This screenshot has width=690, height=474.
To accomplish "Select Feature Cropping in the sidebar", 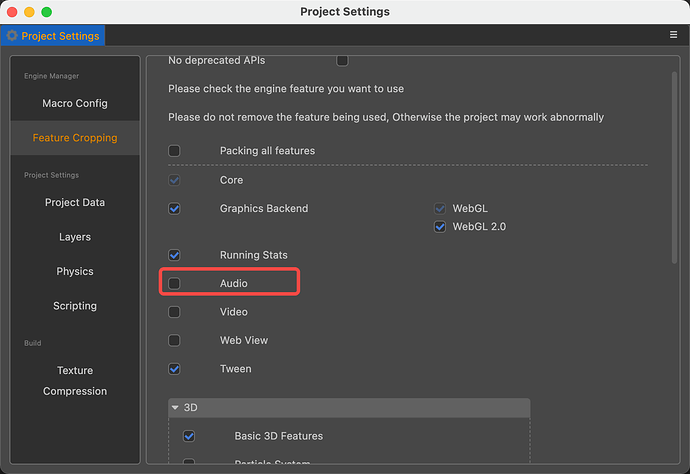I will coord(75,138).
